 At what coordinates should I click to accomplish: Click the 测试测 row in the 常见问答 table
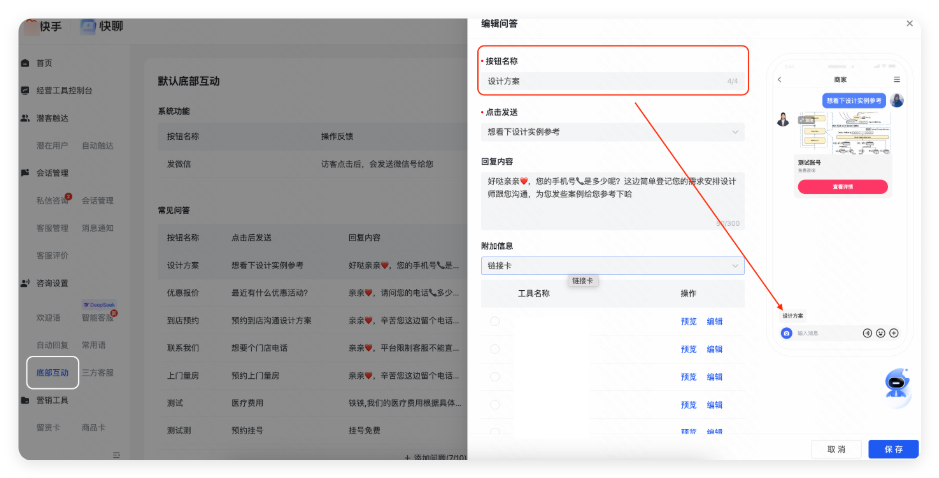[313, 430]
